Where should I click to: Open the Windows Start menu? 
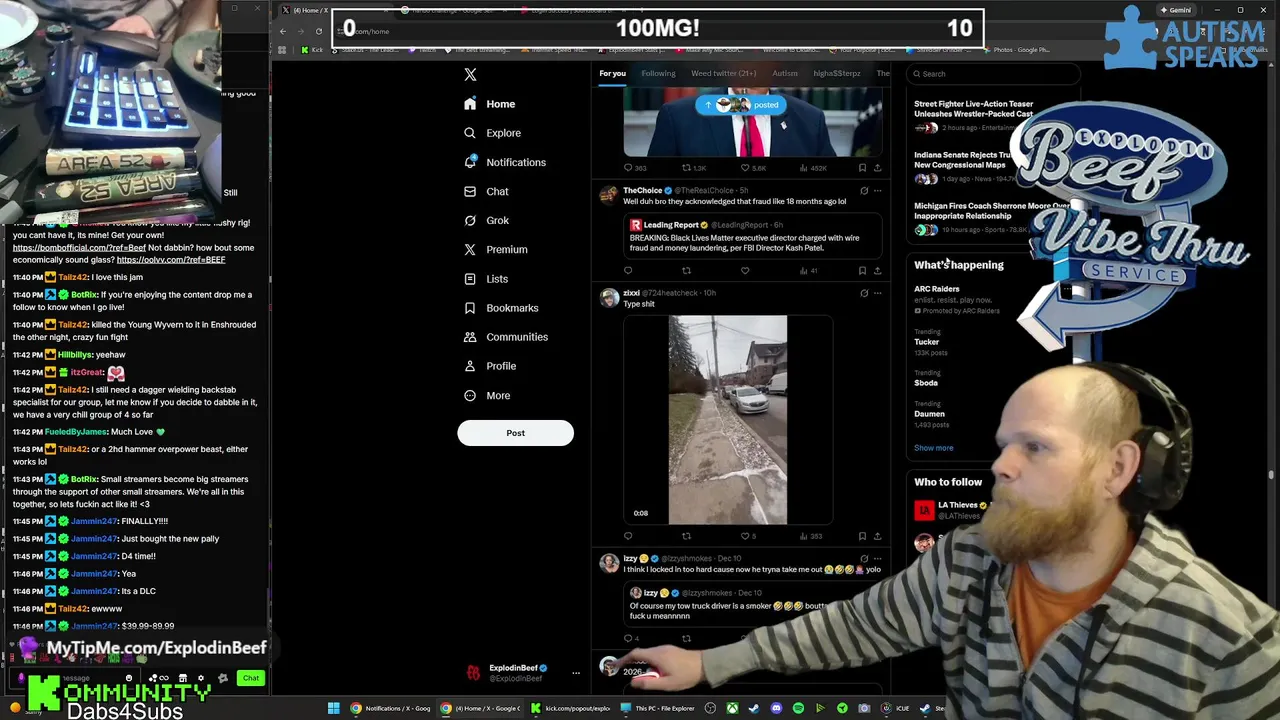click(x=333, y=708)
